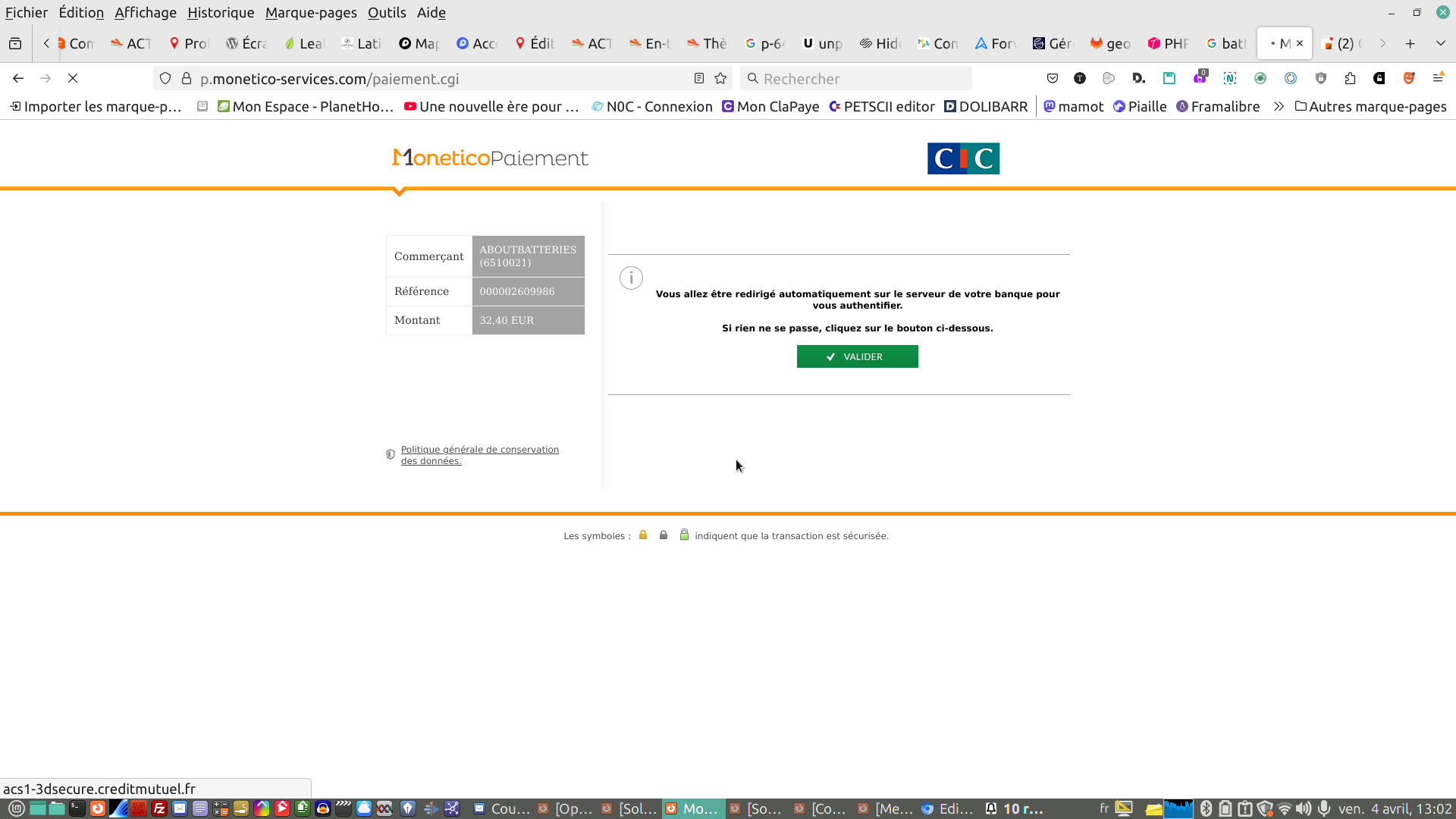Viewport: 1456px width, 819px height.
Task: Click the padlock site security icon
Action: point(187,78)
